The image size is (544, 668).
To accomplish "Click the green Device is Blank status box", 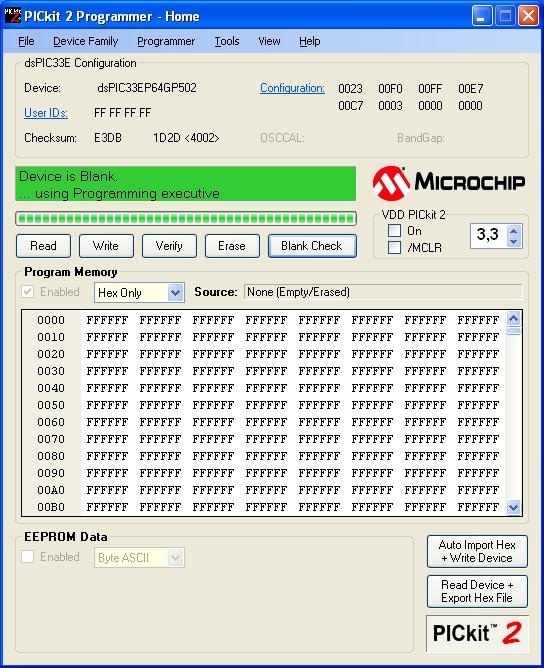I will (x=186, y=184).
